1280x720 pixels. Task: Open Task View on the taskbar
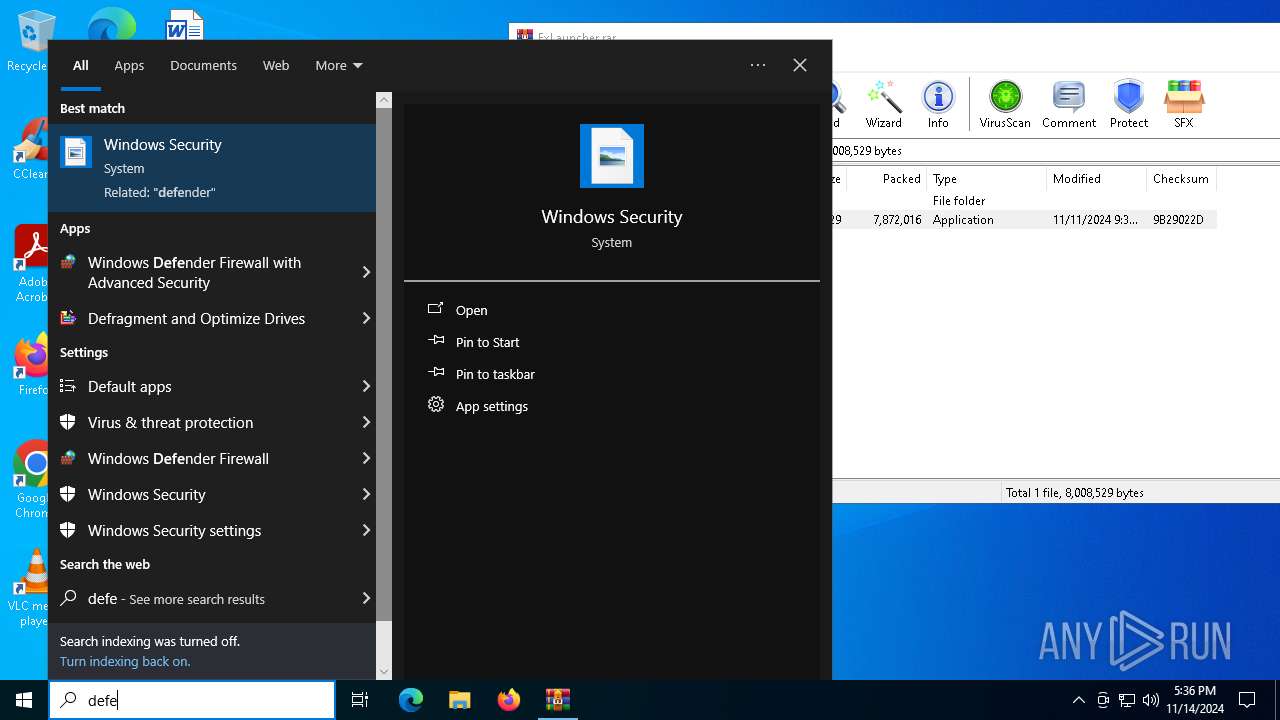click(361, 700)
